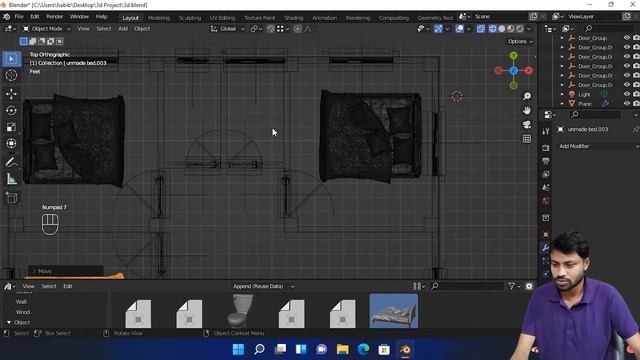The width and height of the screenshot is (640, 360).
Task: Hide the Light object with eye icon
Action: click(627, 94)
